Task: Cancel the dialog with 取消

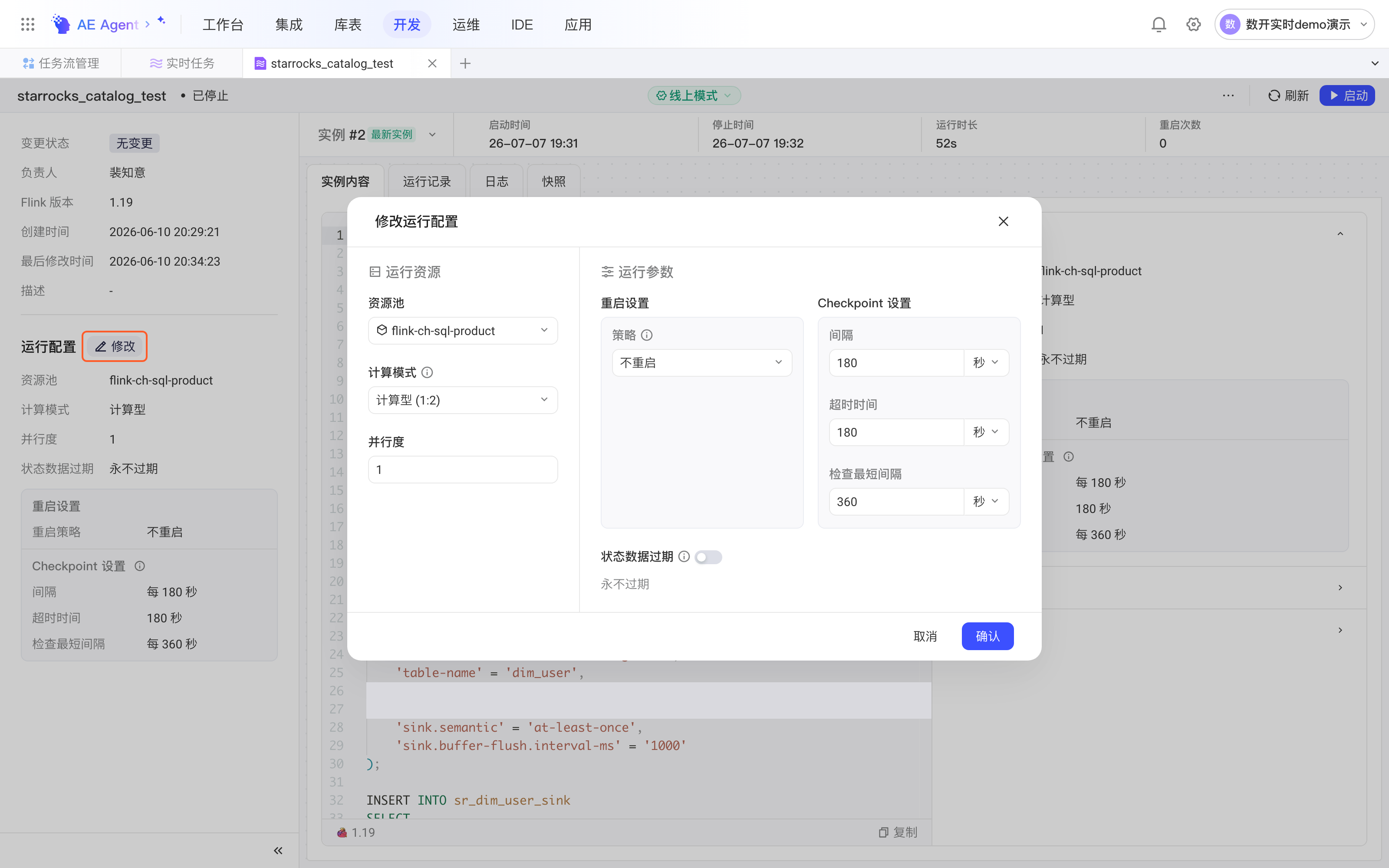Action: (925, 636)
